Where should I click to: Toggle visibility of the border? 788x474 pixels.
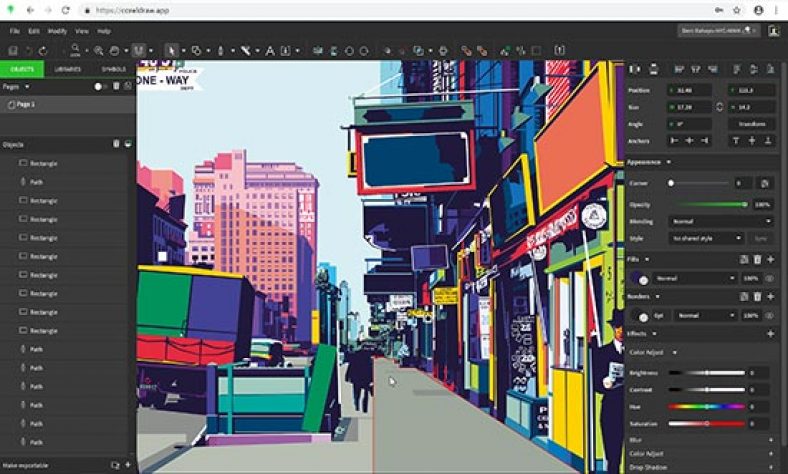[x=770, y=315]
